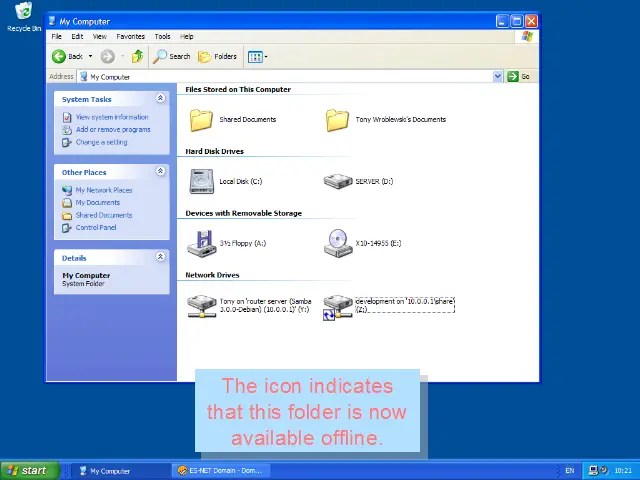This screenshot has width=640, height=480.
Task: Select the 3½ Floppy (A:) drive
Action: coord(202,243)
